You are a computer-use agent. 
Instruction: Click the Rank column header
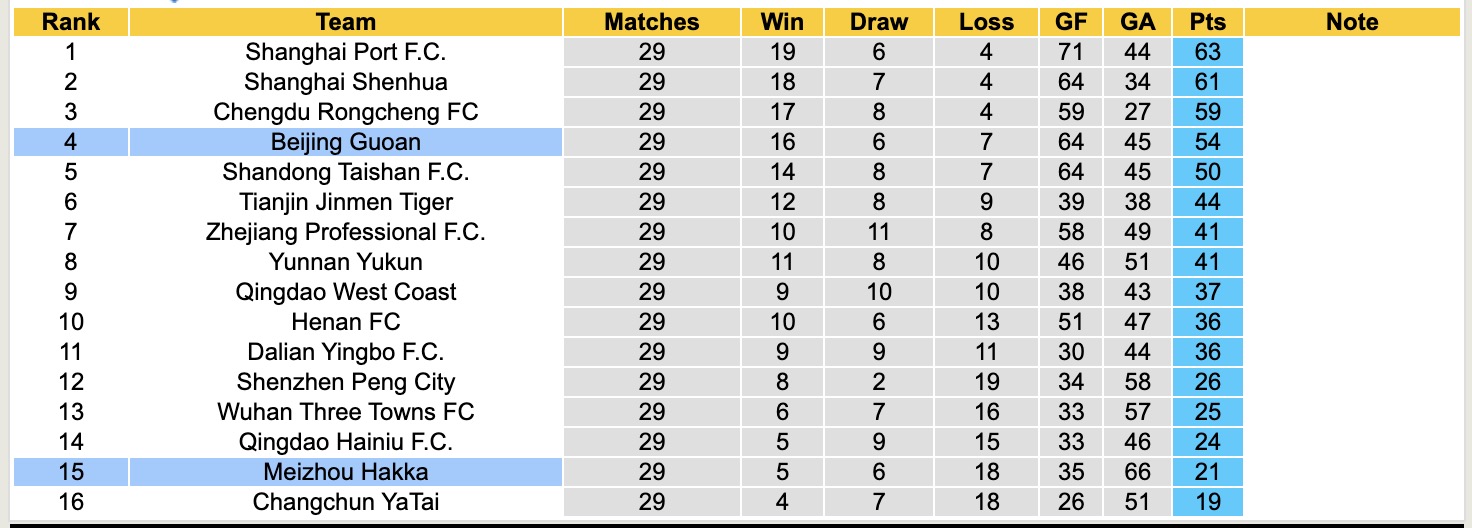click(x=70, y=22)
